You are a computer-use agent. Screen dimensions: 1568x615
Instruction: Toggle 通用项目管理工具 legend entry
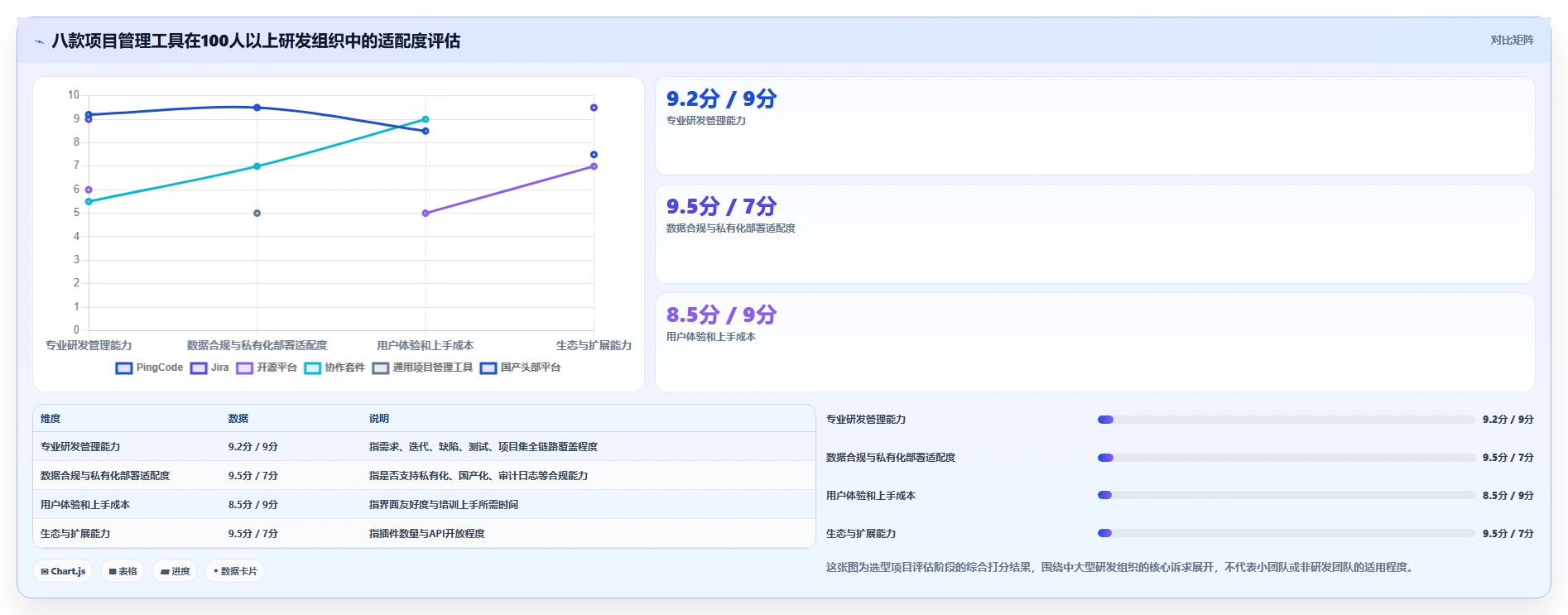pos(422,368)
